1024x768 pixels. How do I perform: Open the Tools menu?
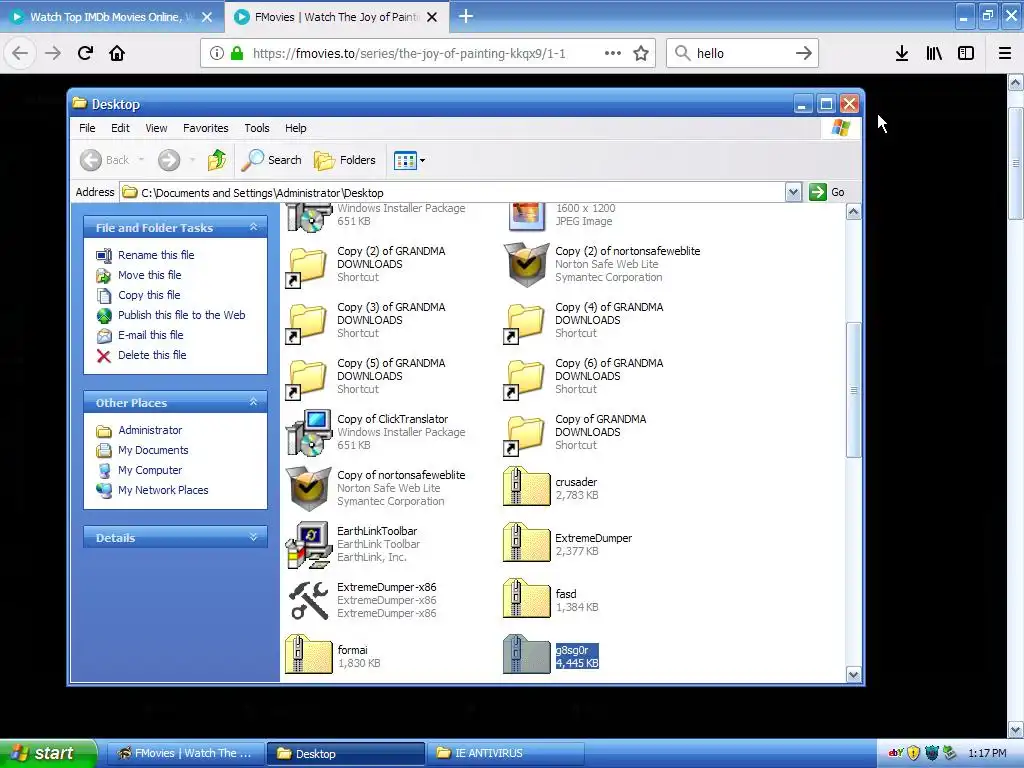[x=257, y=128]
